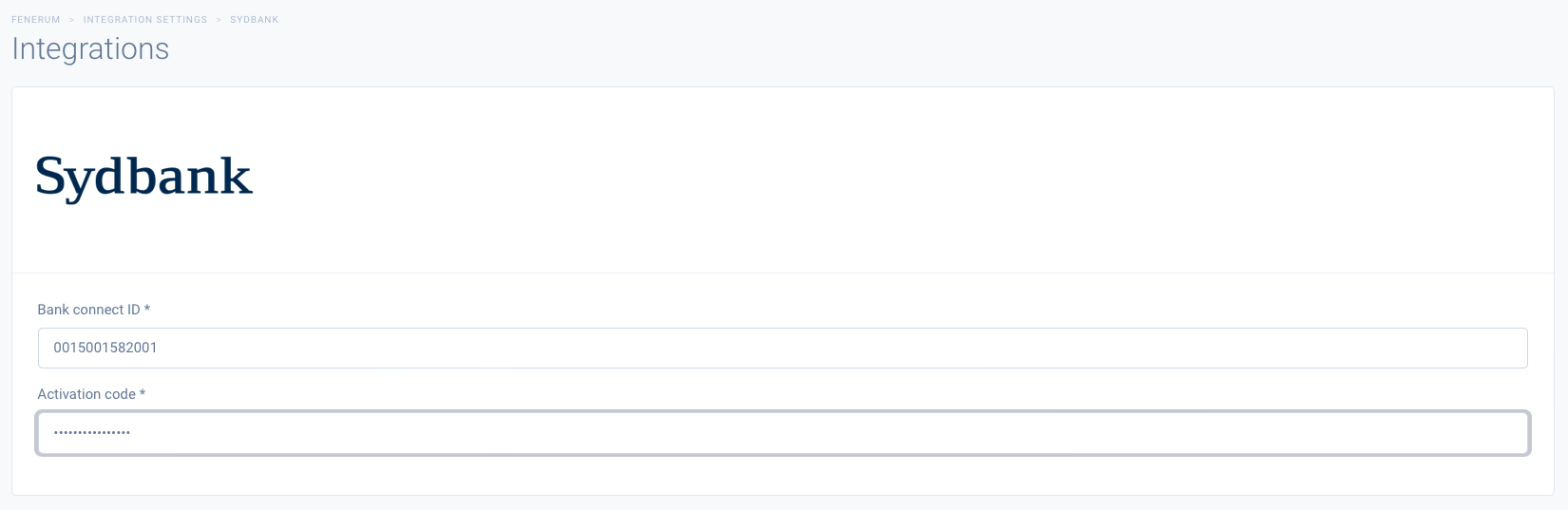Click the separator arrow before SYDBANK
The image size is (1568, 510).
pyautogui.click(x=220, y=19)
